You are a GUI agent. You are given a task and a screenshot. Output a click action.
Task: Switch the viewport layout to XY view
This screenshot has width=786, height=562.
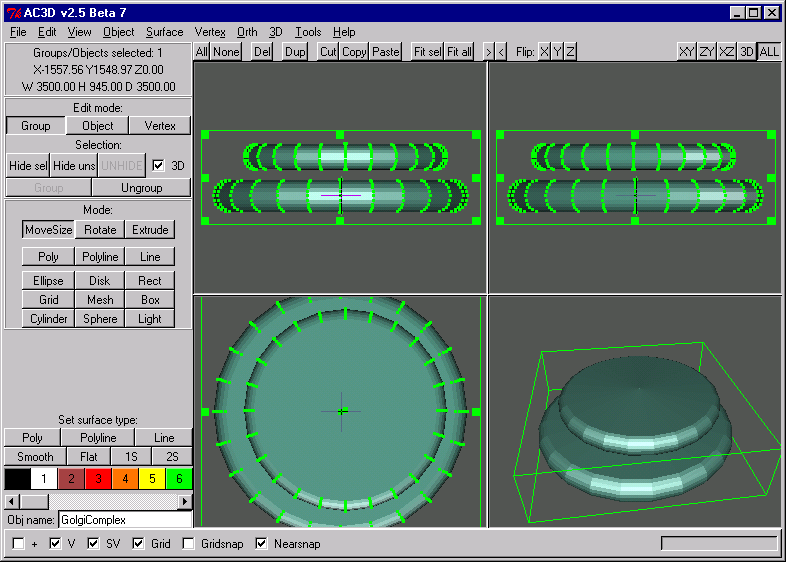coord(686,51)
